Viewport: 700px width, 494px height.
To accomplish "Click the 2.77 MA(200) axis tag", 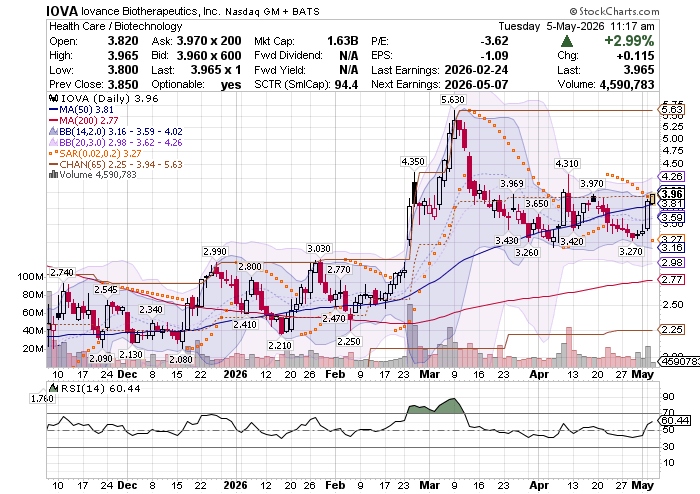I will pyautogui.click(x=671, y=280).
